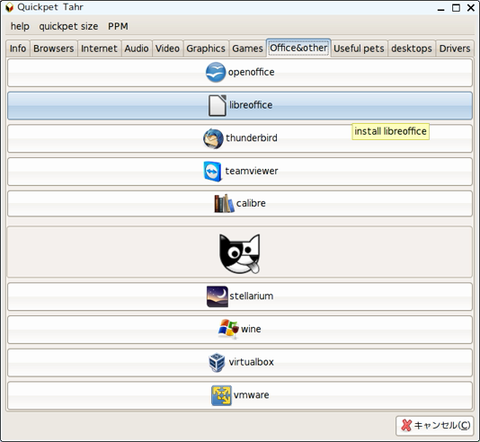Screen dimensions: 480x442
Task: Switch to the Video tab
Action: 168,48
